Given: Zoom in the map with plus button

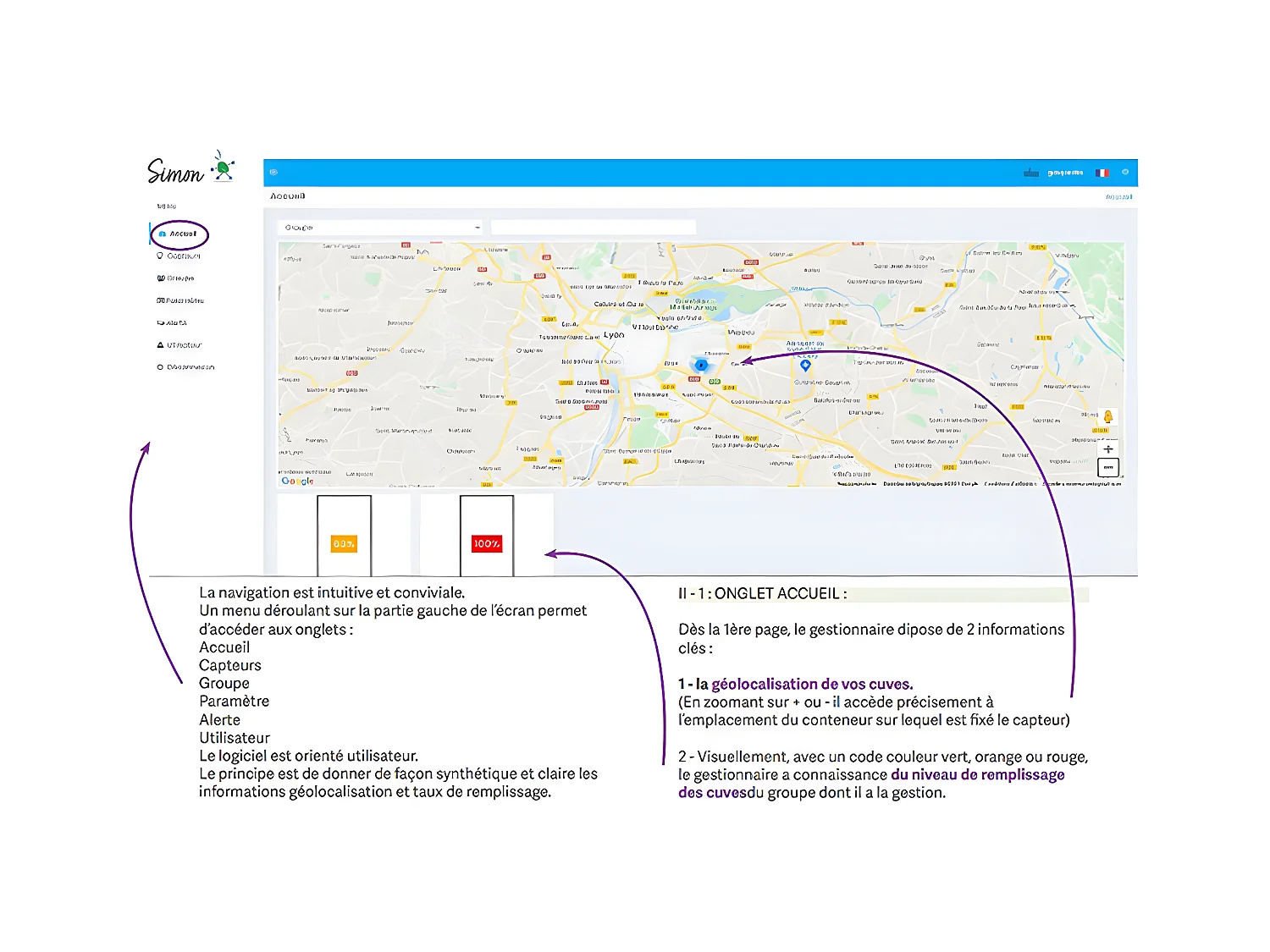Looking at the screenshot, I should (1108, 449).
